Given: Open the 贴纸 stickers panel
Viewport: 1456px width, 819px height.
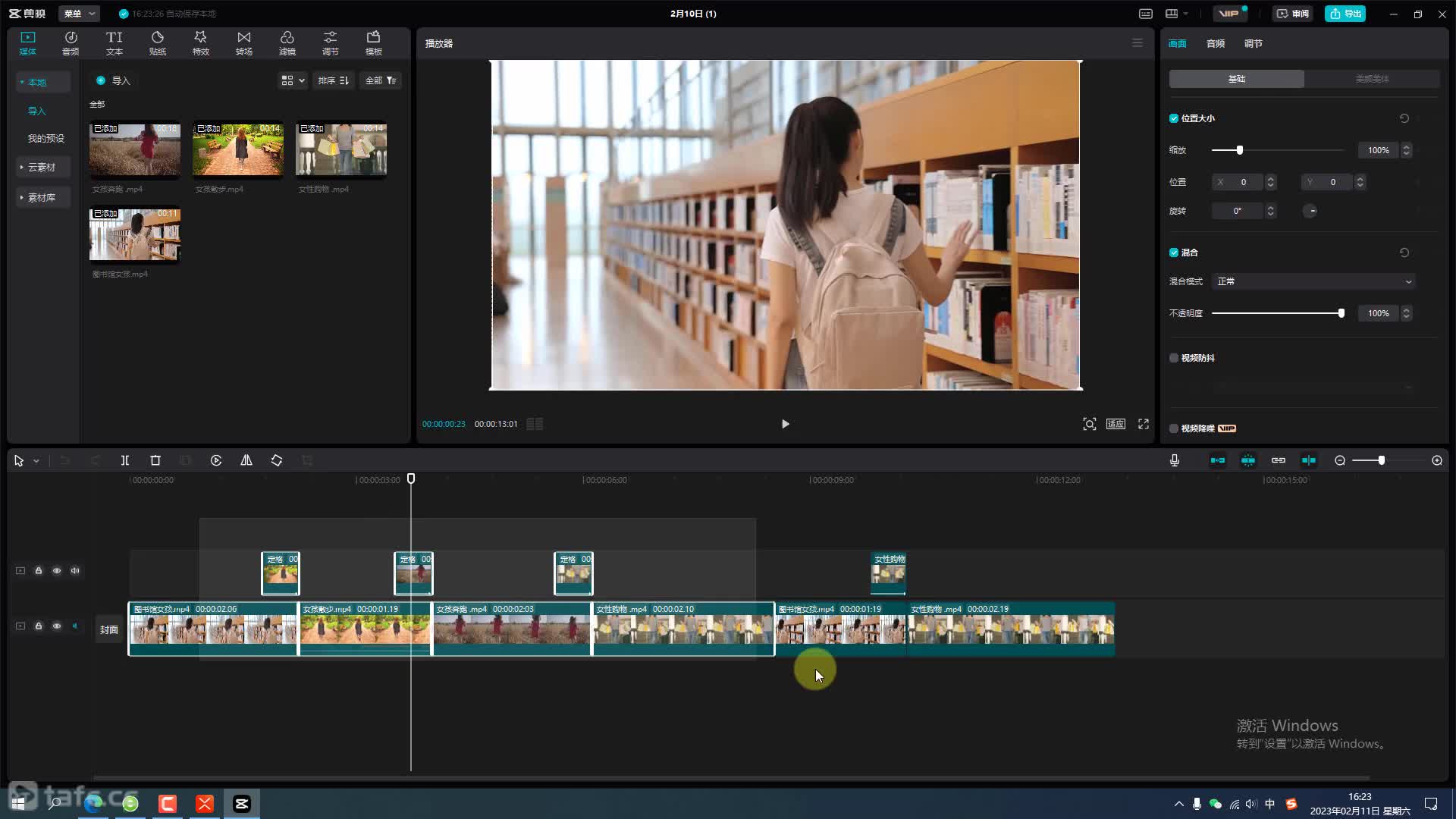Looking at the screenshot, I should click(x=157, y=43).
